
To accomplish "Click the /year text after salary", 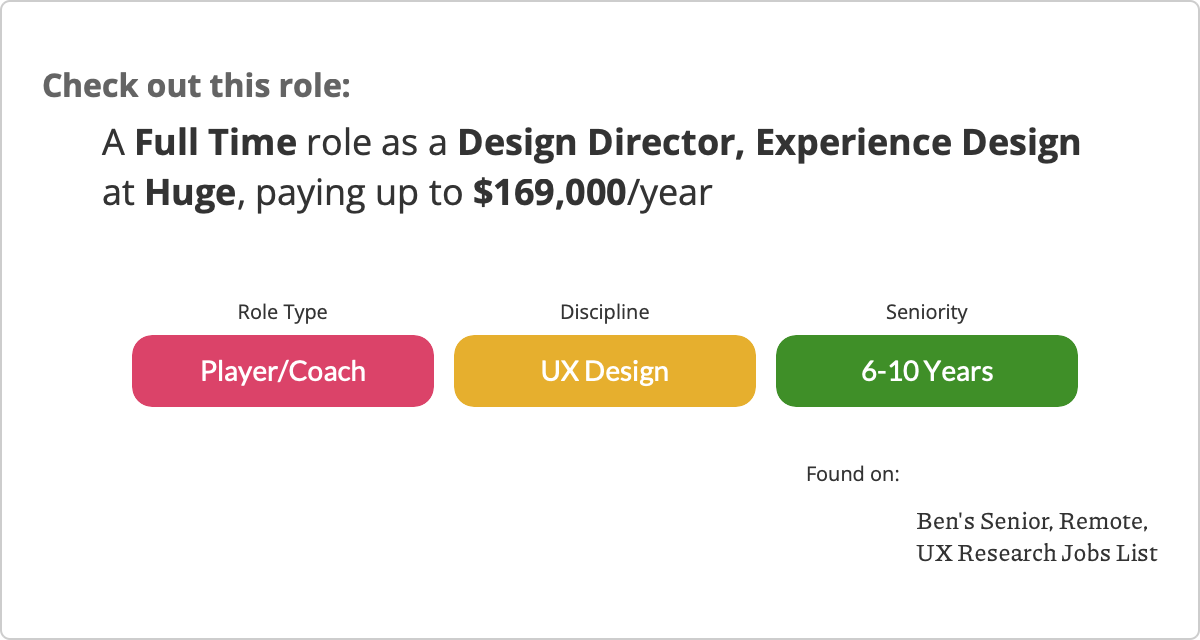I will (669, 194).
